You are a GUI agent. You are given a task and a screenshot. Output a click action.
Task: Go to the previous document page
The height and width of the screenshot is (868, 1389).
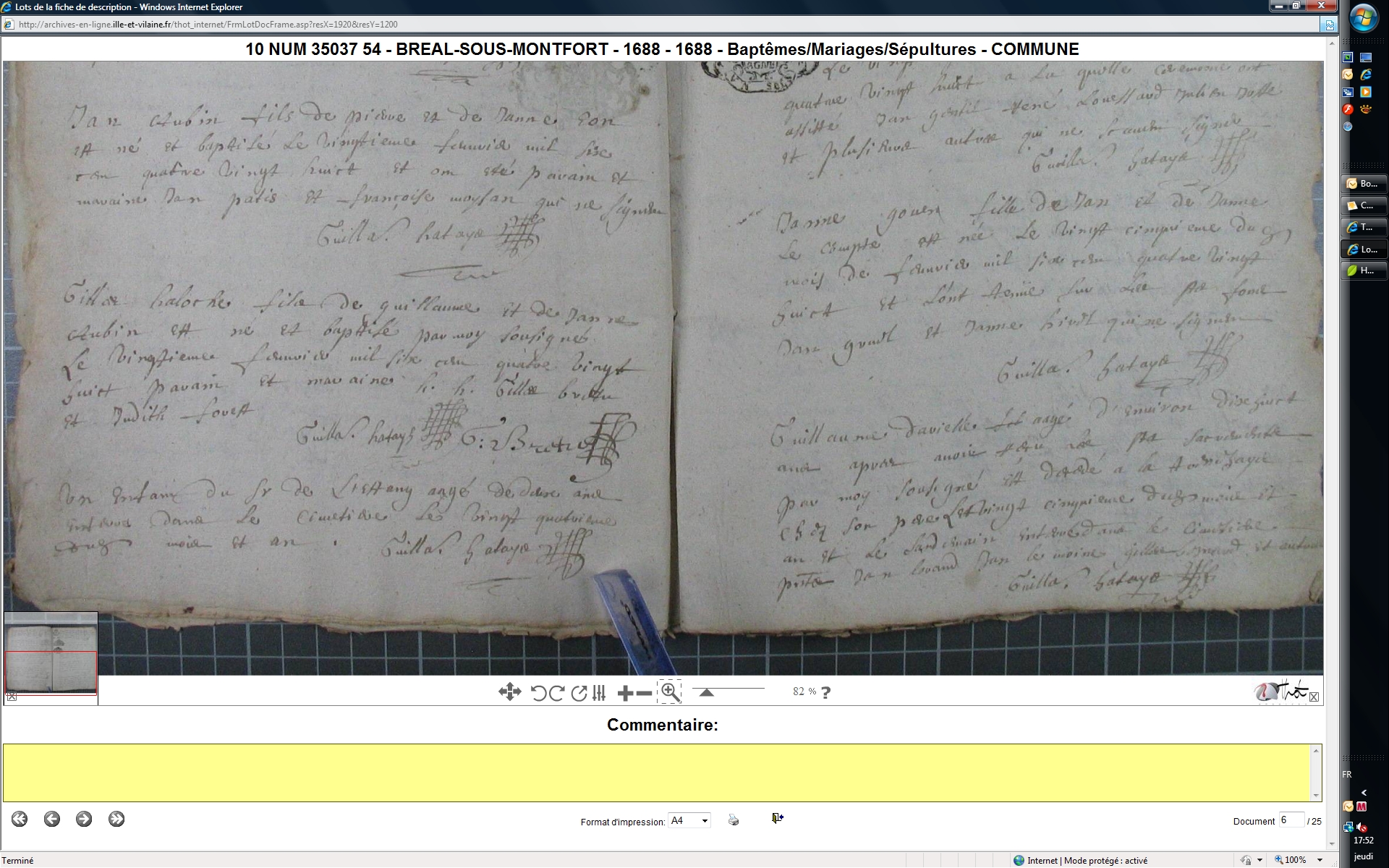pyautogui.click(x=51, y=819)
